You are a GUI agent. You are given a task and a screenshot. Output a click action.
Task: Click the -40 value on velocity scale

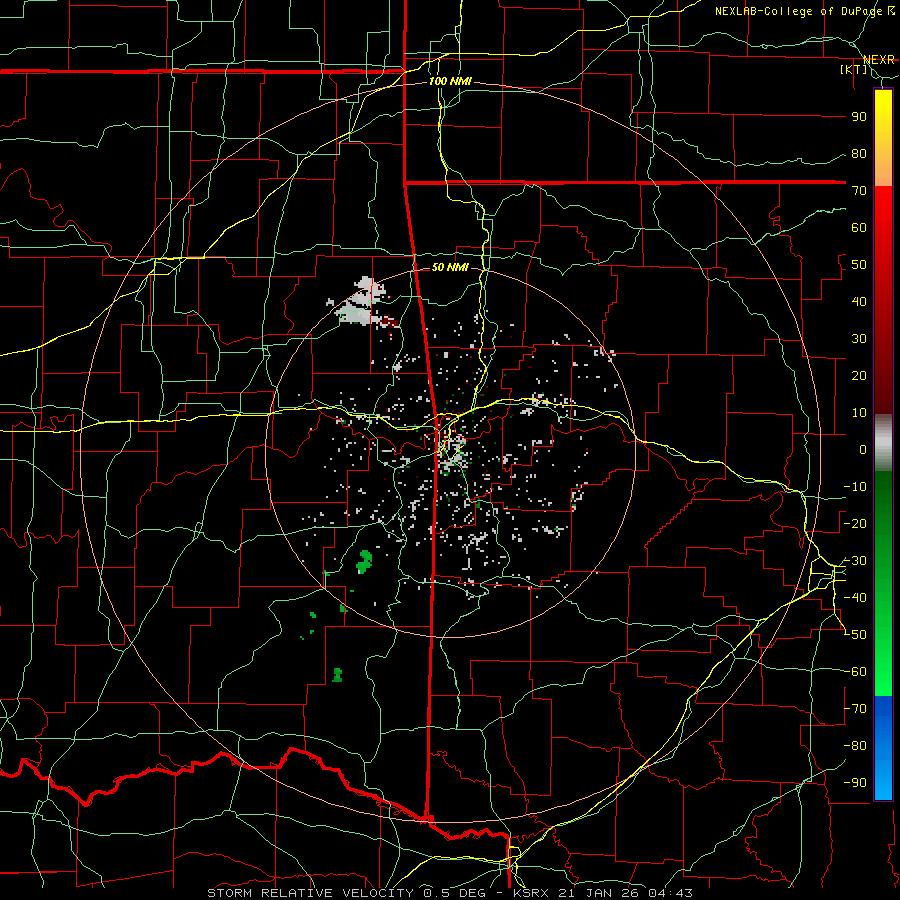tap(855, 598)
